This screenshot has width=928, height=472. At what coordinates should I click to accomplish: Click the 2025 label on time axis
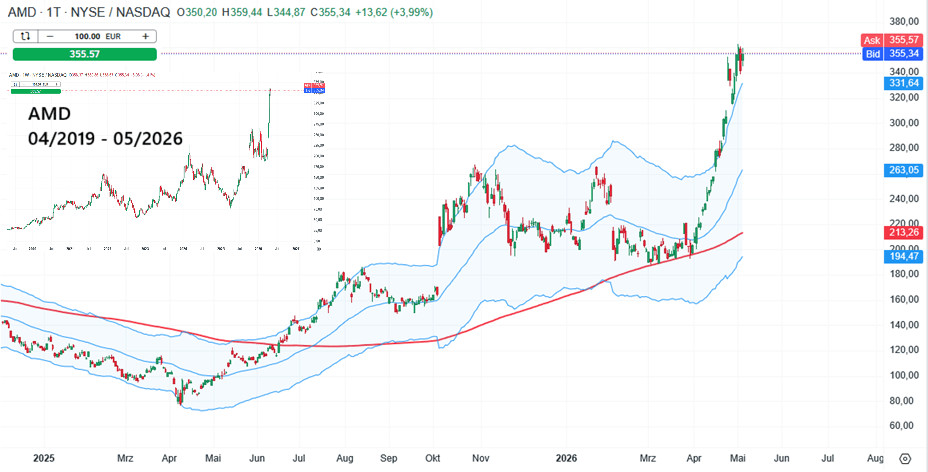[x=44, y=458]
